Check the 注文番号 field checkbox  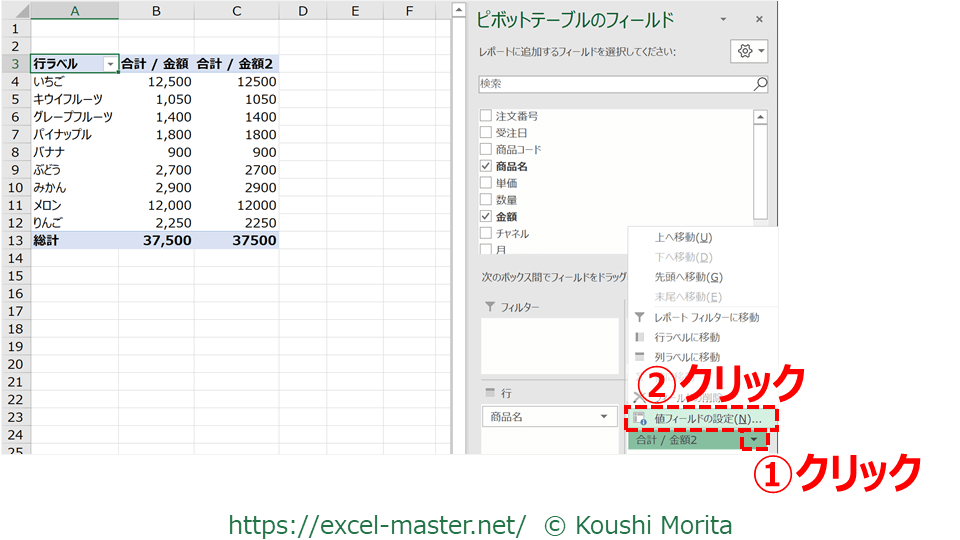[486, 116]
